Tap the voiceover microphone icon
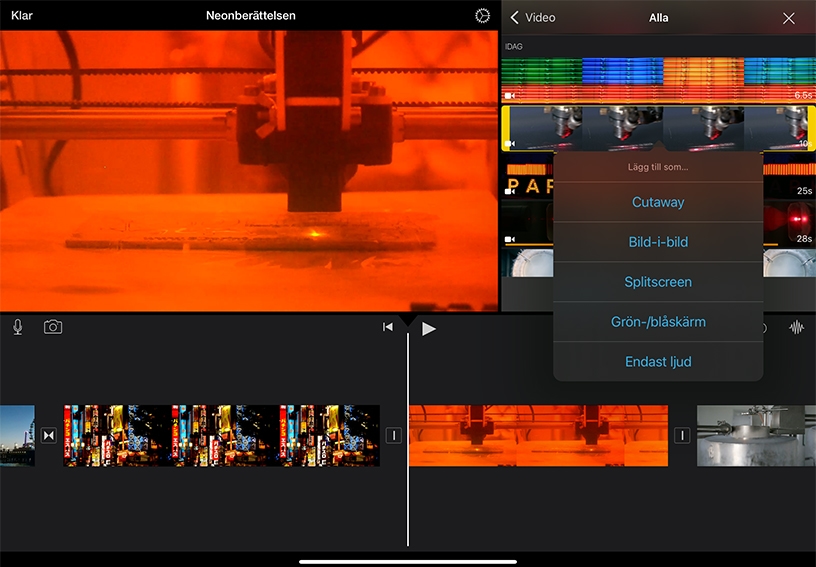 (x=18, y=327)
